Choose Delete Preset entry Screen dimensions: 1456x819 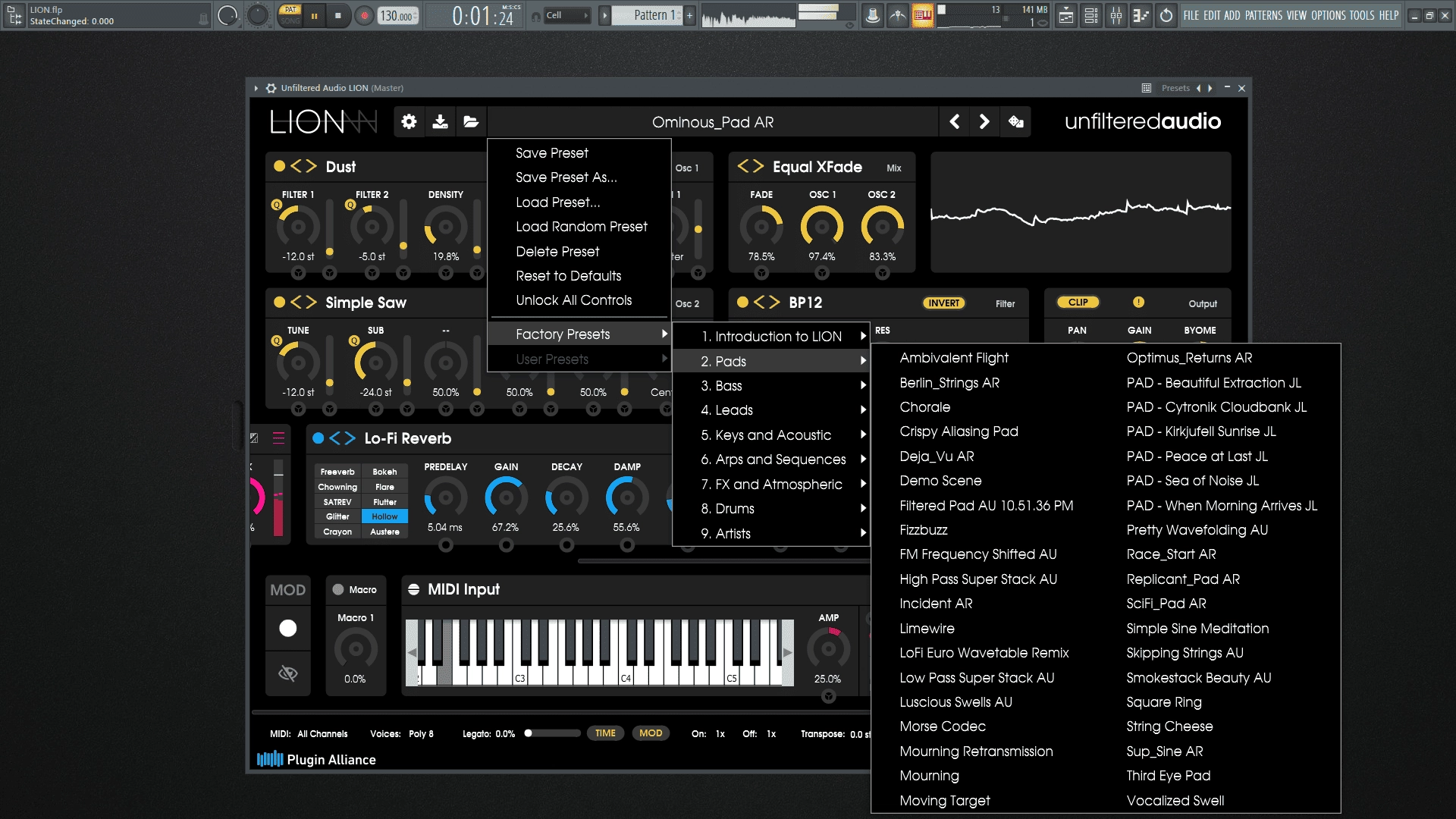point(579,252)
